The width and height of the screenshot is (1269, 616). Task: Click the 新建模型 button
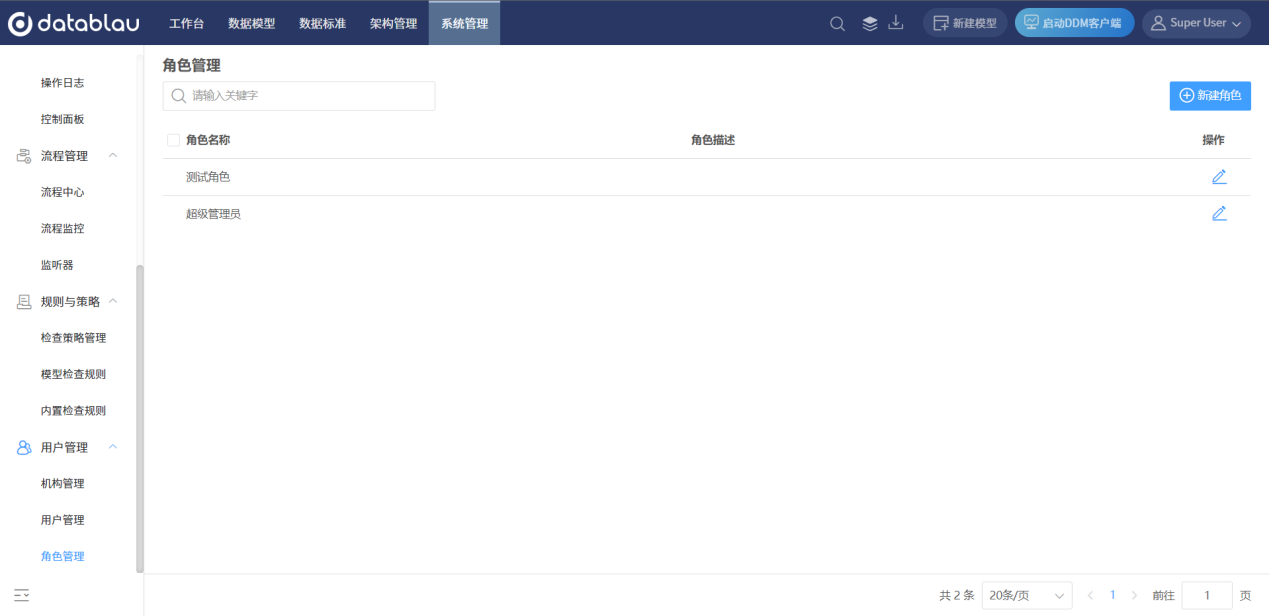[x=964, y=23]
